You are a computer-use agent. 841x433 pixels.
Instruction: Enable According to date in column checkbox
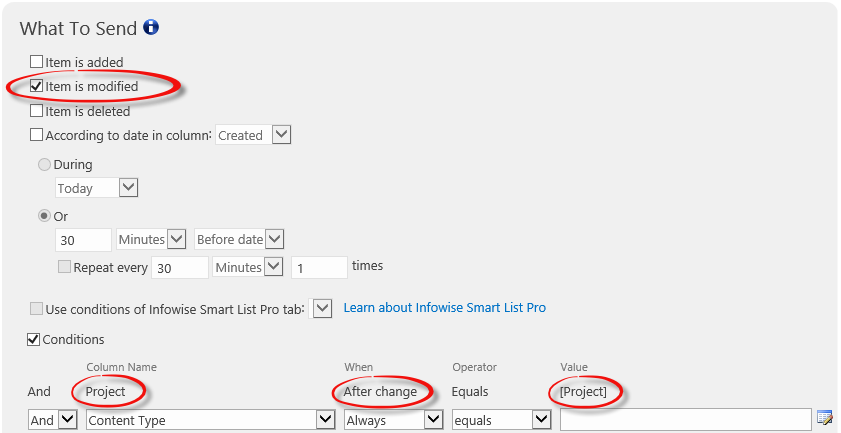pyautogui.click(x=36, y=135)
